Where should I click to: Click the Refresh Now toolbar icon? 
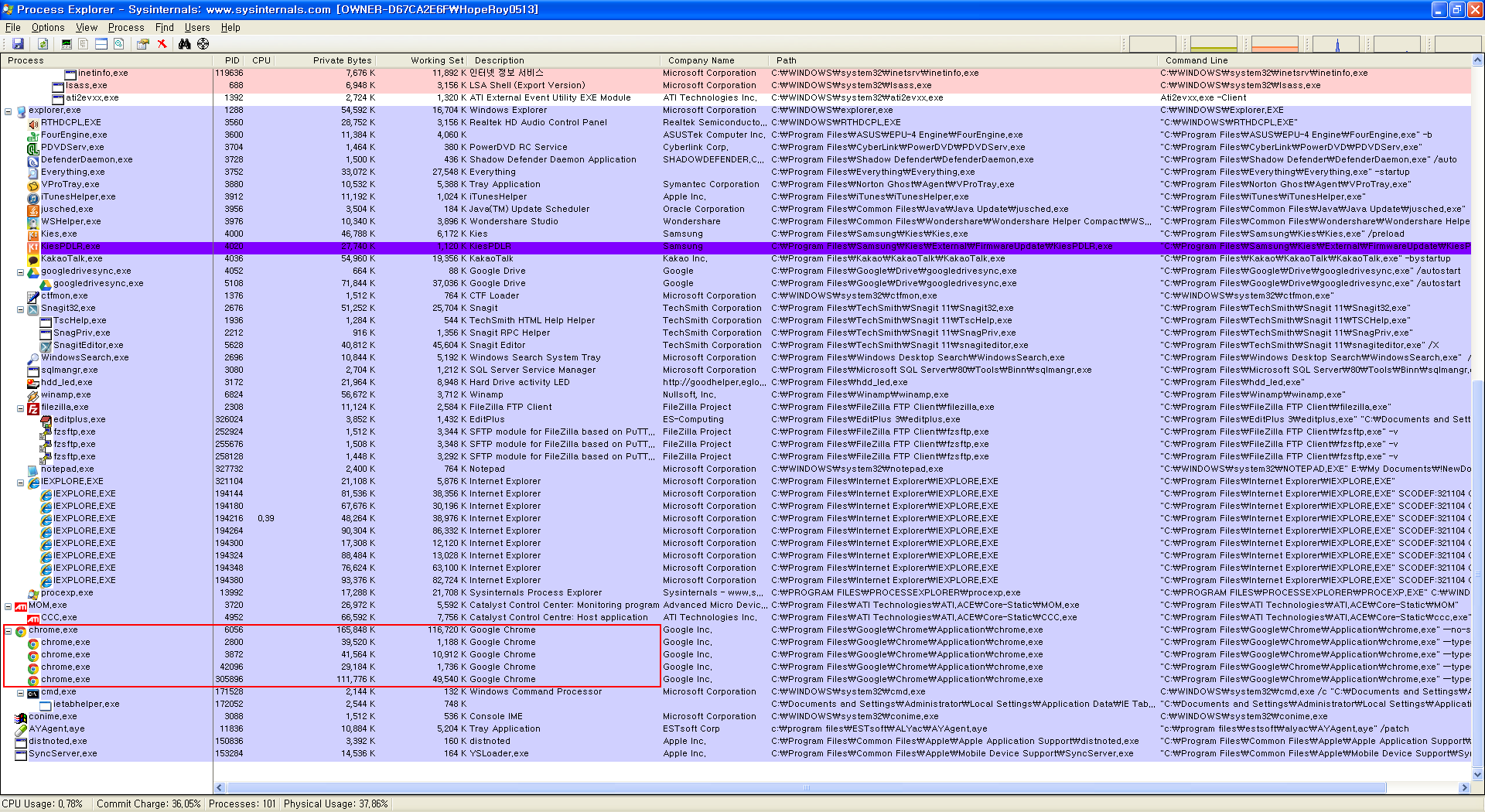[x=43, y=44]
